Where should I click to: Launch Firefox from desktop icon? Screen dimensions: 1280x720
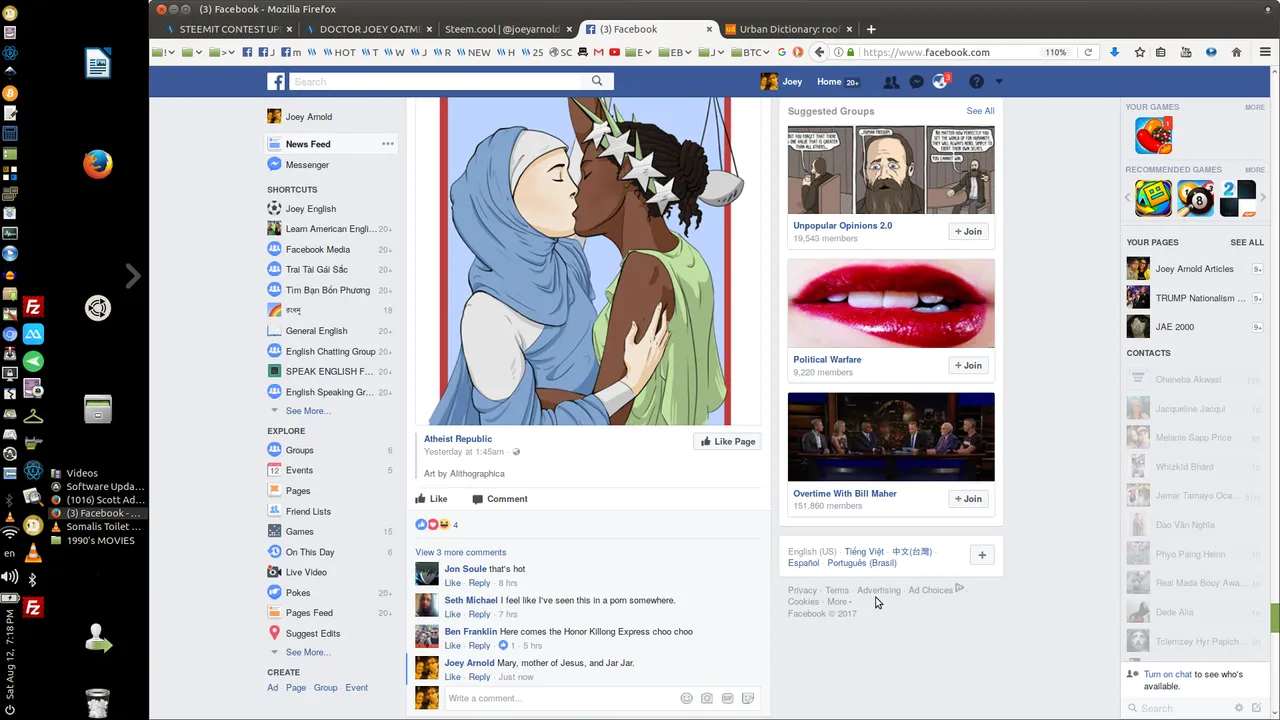tap(97, 164)
